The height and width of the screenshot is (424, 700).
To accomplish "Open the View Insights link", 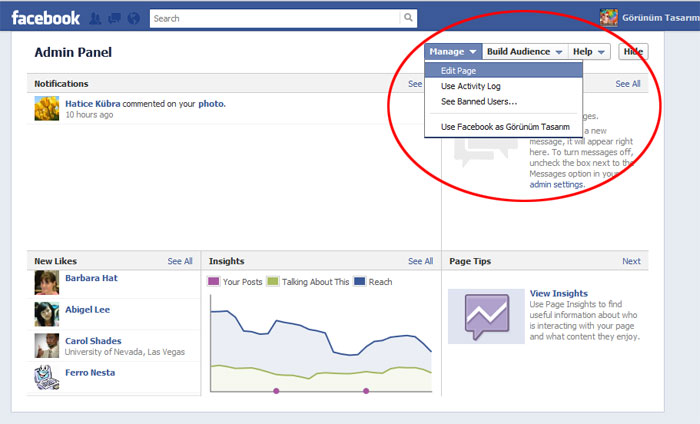I will coord(558,294).
